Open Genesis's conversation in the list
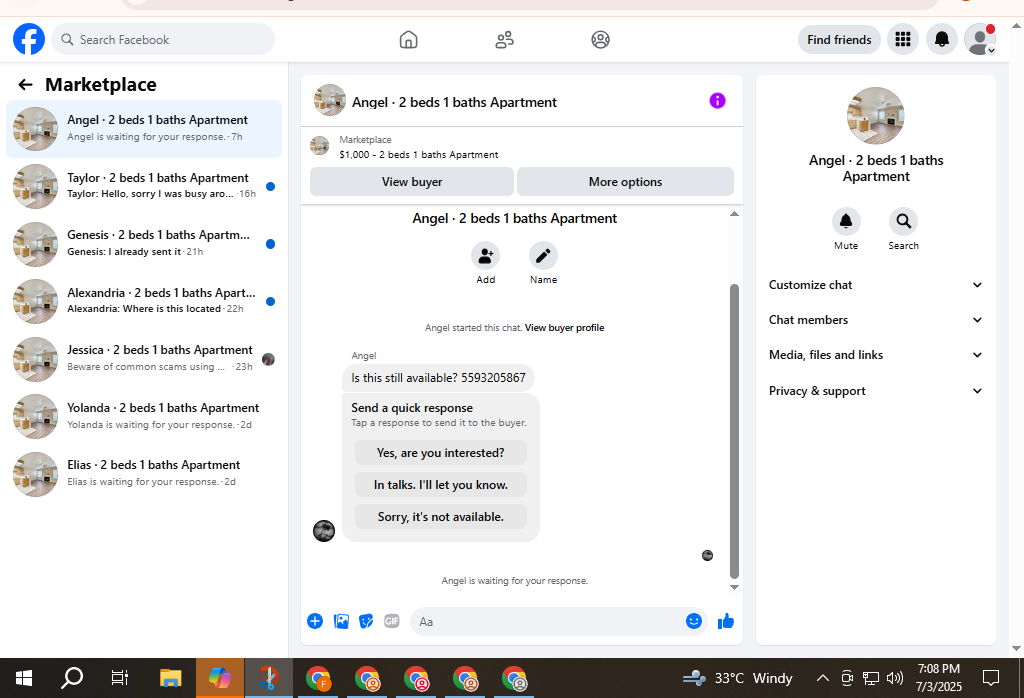This screenshot has width=1024, height=698. click(x=144, y=244)
